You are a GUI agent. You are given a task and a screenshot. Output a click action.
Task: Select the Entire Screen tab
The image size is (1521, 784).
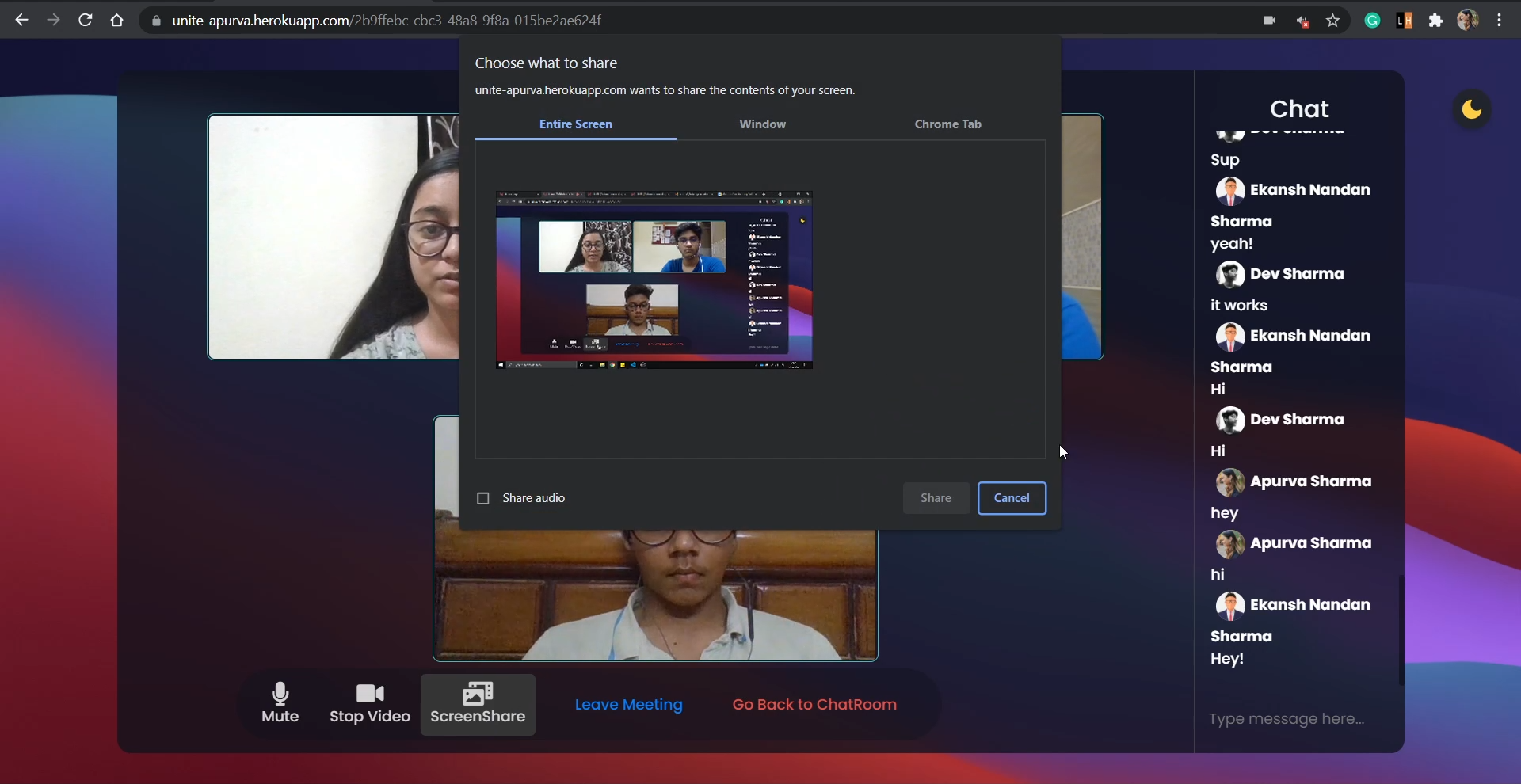tap(576, 124)
